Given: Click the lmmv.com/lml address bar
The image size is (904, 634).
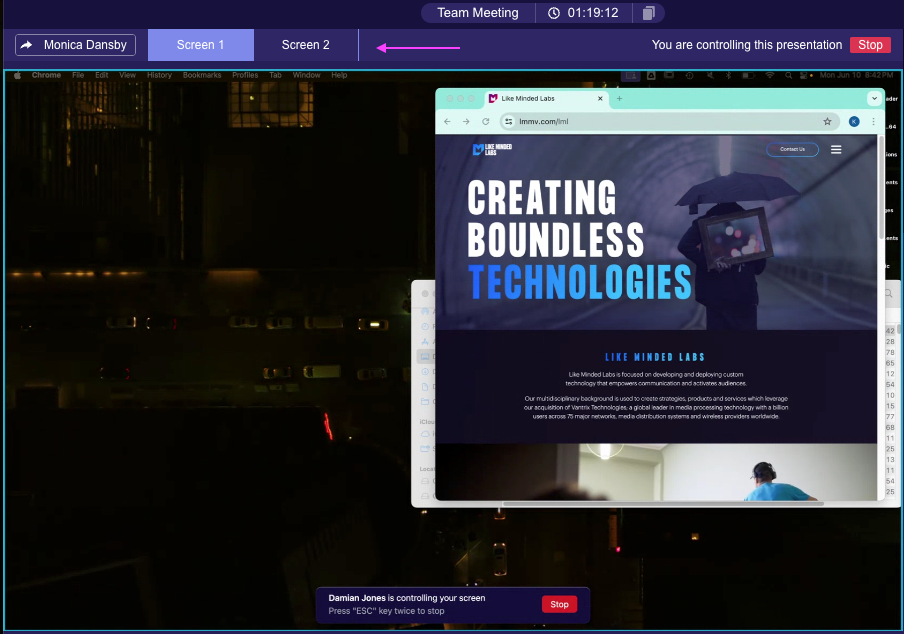Looking at the screenshot, I should [669, 122].
